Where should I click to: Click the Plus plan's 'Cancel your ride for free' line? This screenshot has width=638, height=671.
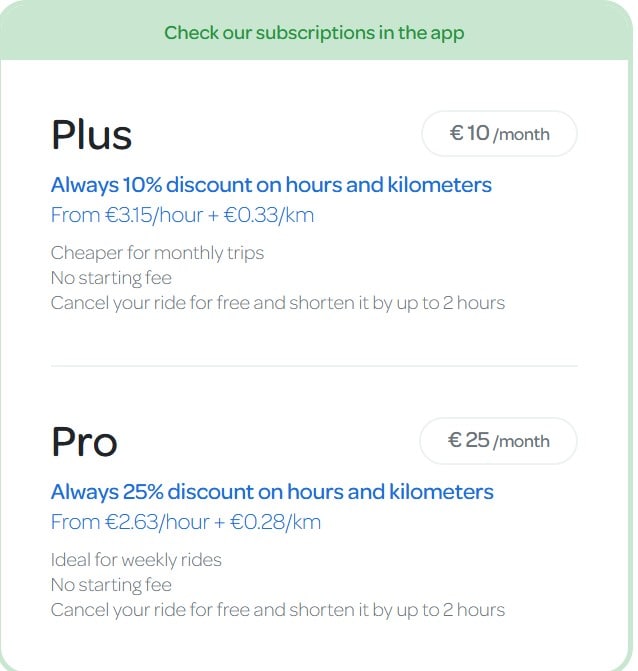coord(277,302)
